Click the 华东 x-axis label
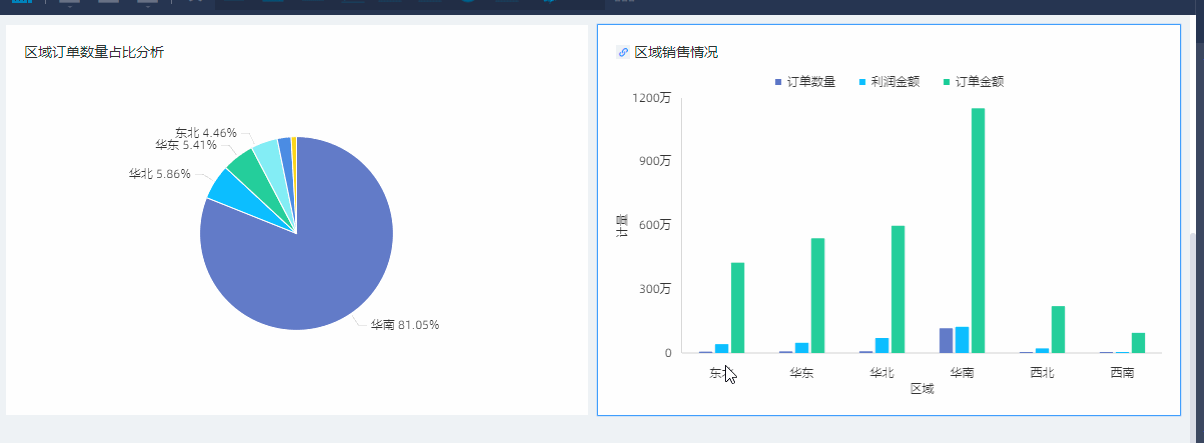 [801, 373]
